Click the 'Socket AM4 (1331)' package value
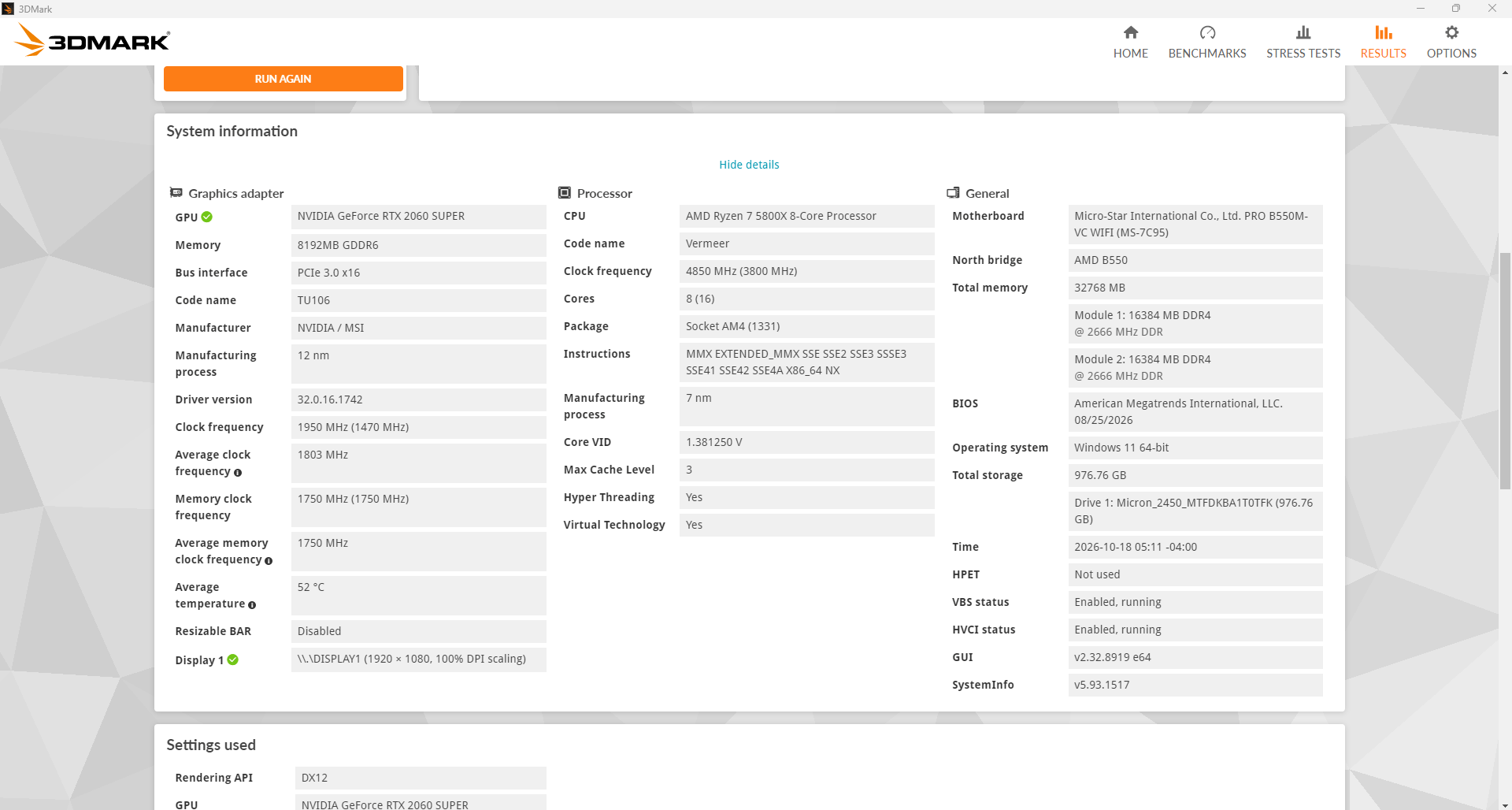 click(x=807, y=326)
